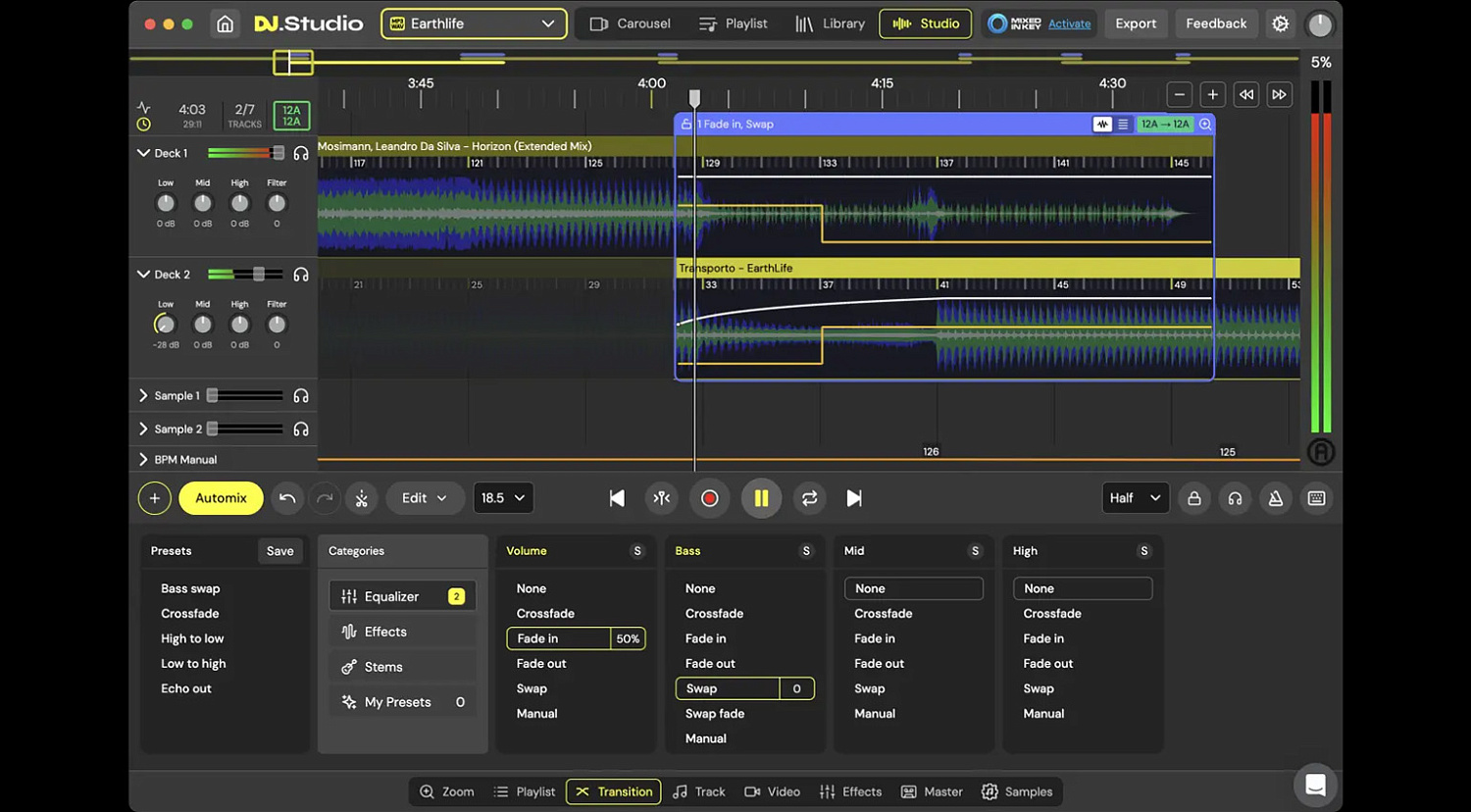Click the Deck 2 Low EQ knob
The height and width of the screenshot is (812, 1471).
pos(165,325)
